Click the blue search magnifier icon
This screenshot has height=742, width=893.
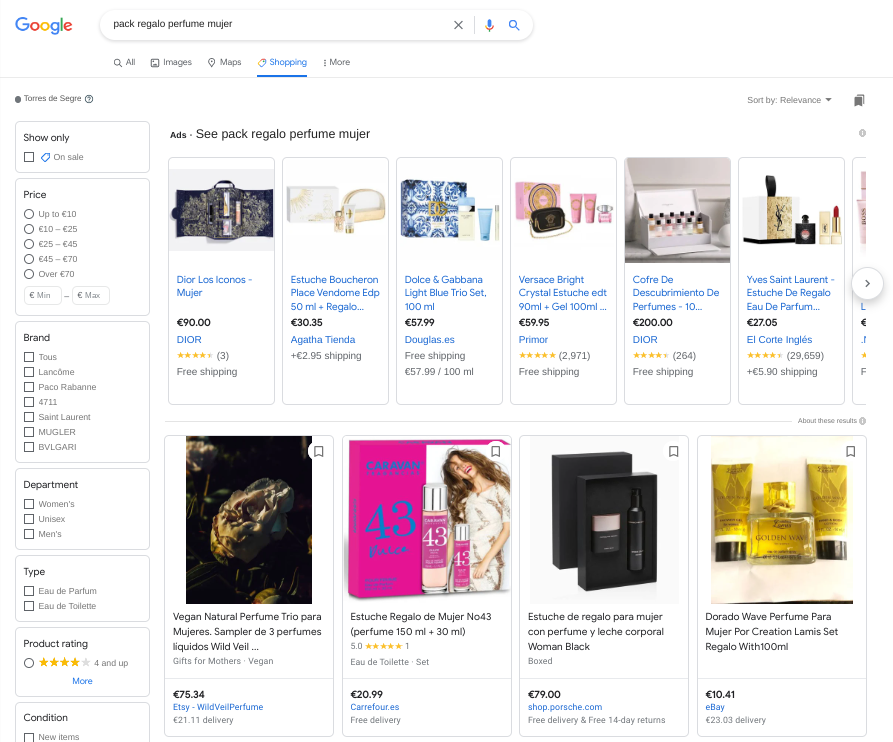tap(514, 25)
